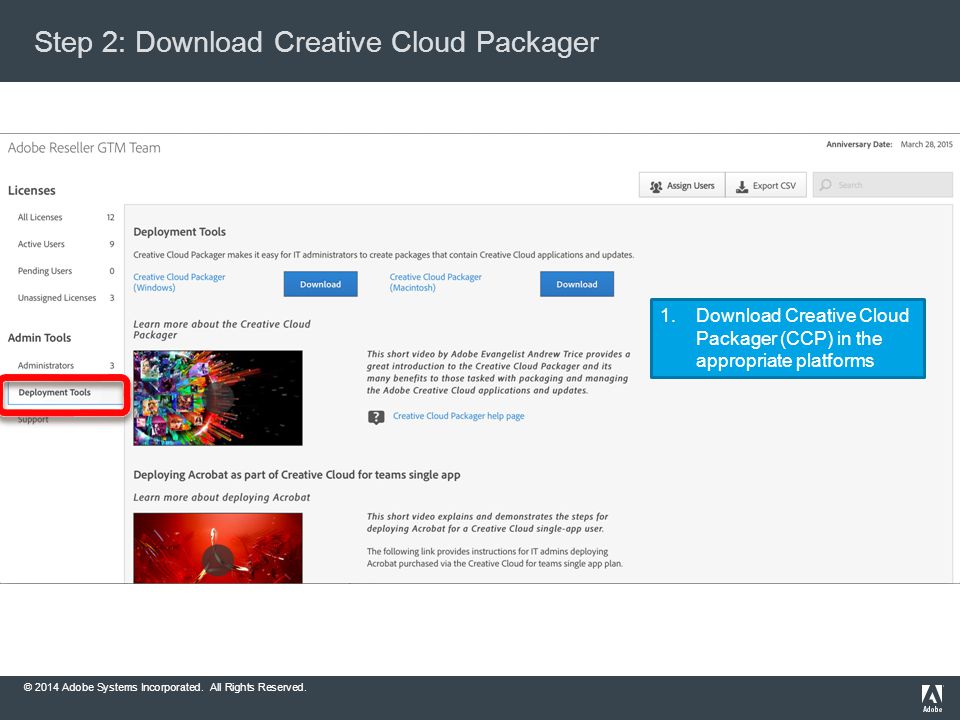Open Support in the sidebar
The width and height of the screenshot is (960, 720).
tap(33, 420)
